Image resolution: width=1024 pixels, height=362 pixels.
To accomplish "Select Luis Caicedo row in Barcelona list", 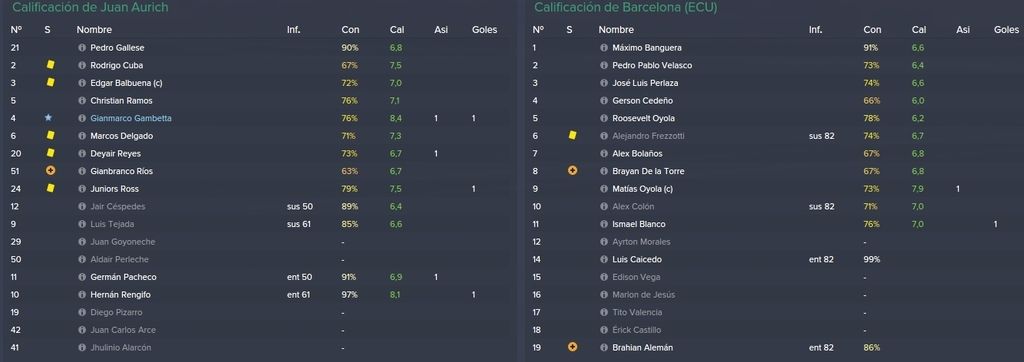I will click(x=775, y=259).
